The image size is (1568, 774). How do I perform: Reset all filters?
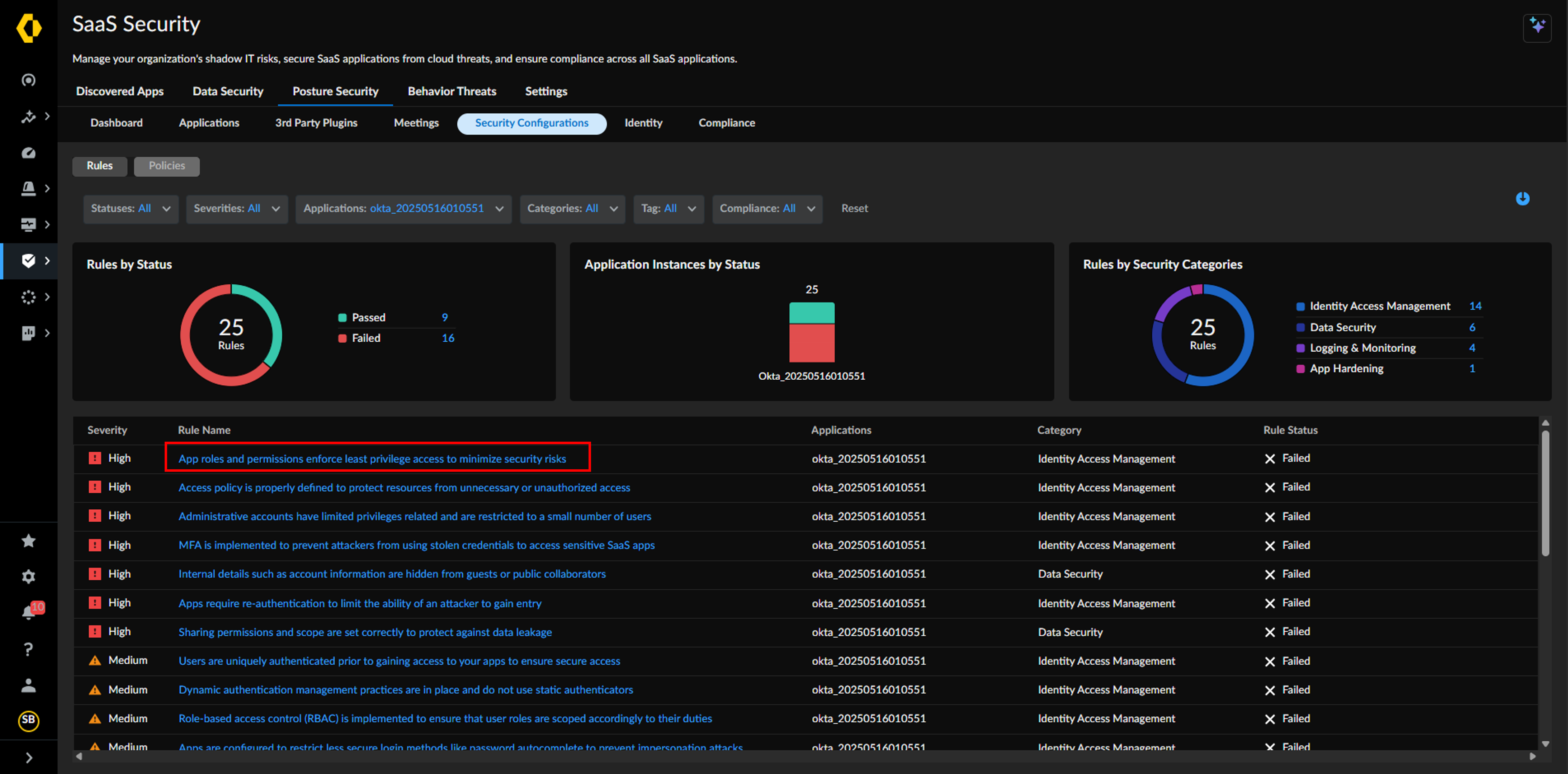[855, 209]
